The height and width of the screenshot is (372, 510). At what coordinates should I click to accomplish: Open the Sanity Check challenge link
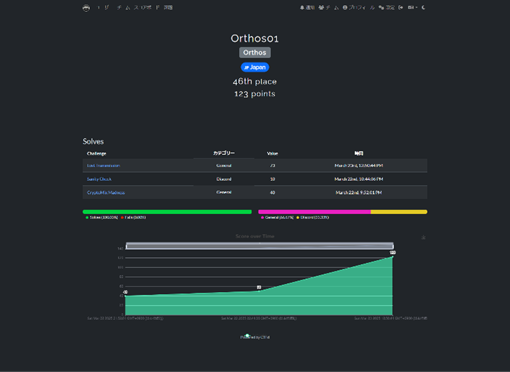click(99, 179)
